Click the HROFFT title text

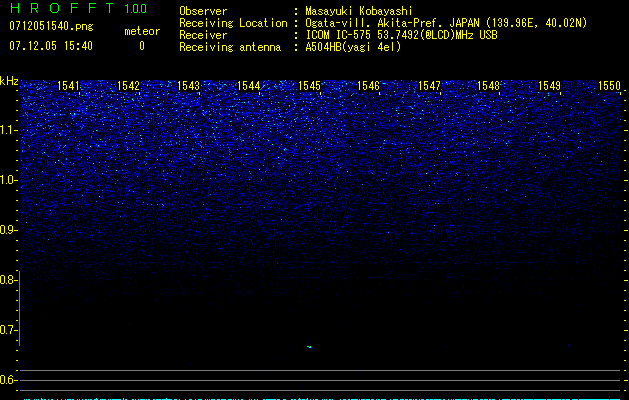point(62,8)
